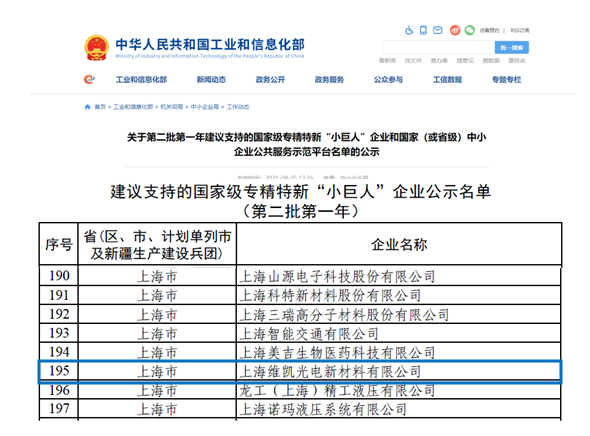This screenshot has width=590, height=436.
Task: Click the green WeChat icon
Action: coord(470,30)
